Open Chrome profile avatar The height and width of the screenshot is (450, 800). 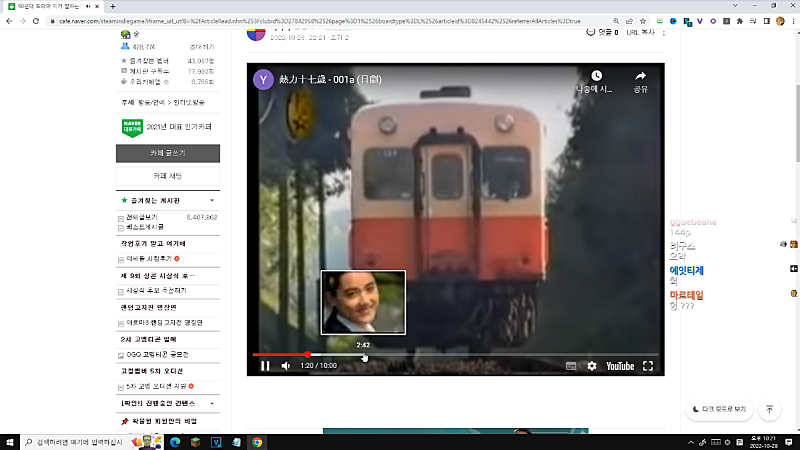click(x=780, y=21)
